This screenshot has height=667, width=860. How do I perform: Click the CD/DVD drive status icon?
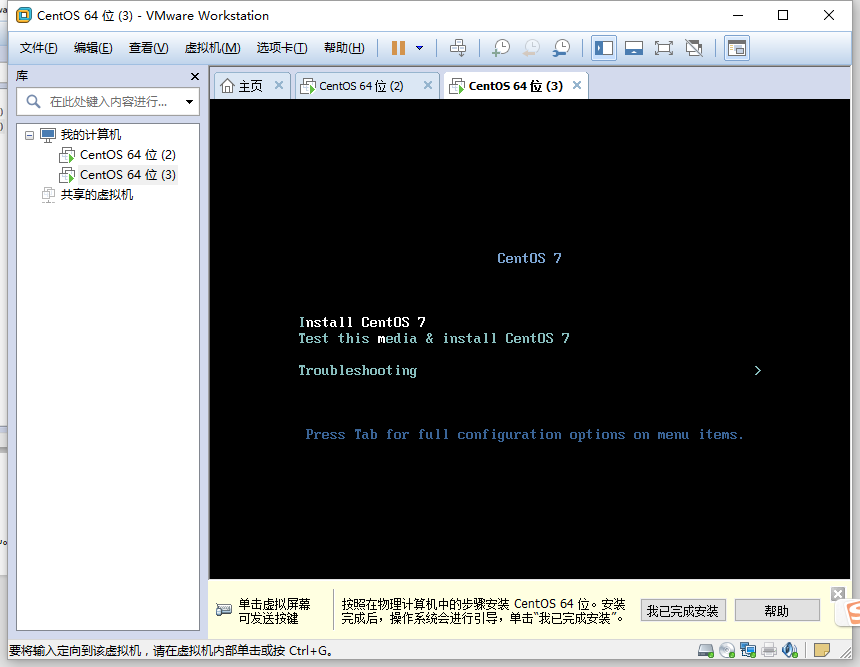click(727, 650)
